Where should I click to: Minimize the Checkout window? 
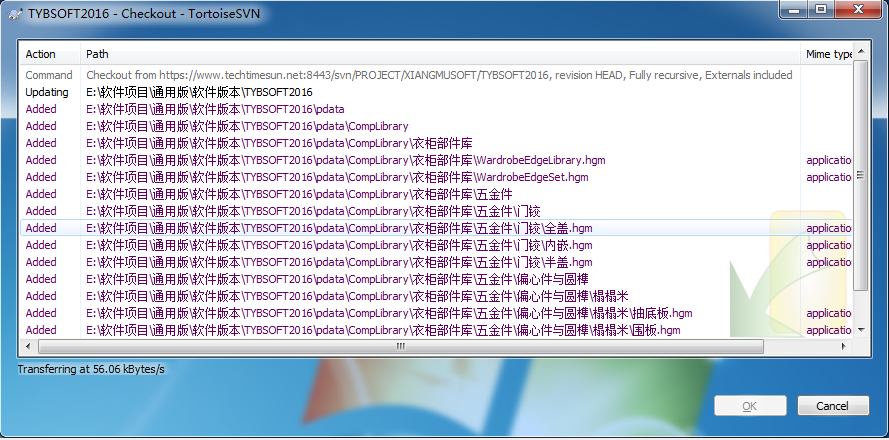point(794,9)
